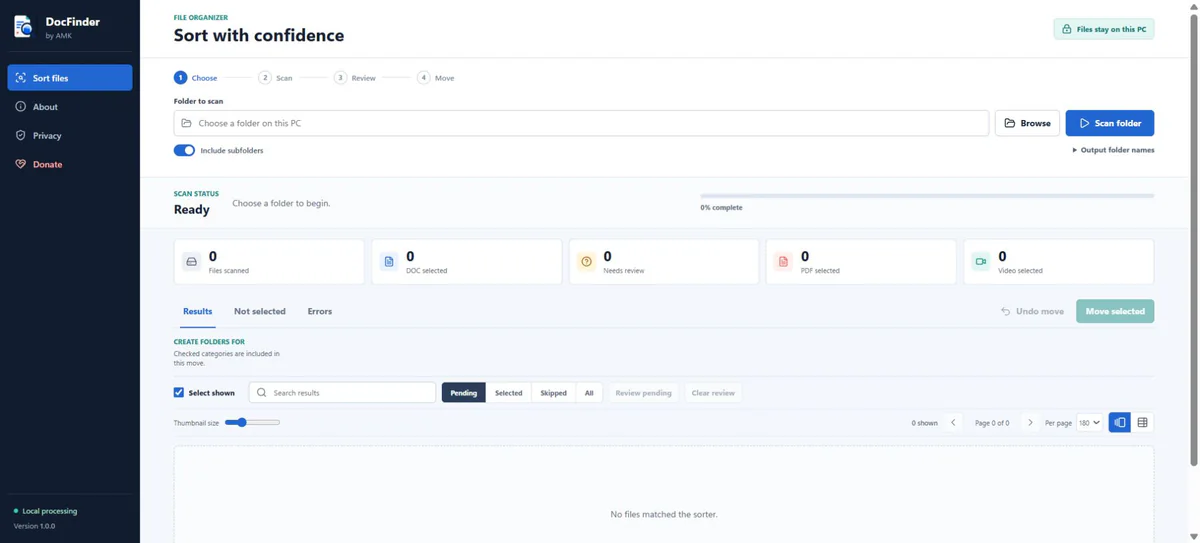Click the Video selected camera icon
This screenshot has height=543, width=1200.
pyautogui.click(x=981, y=262)
